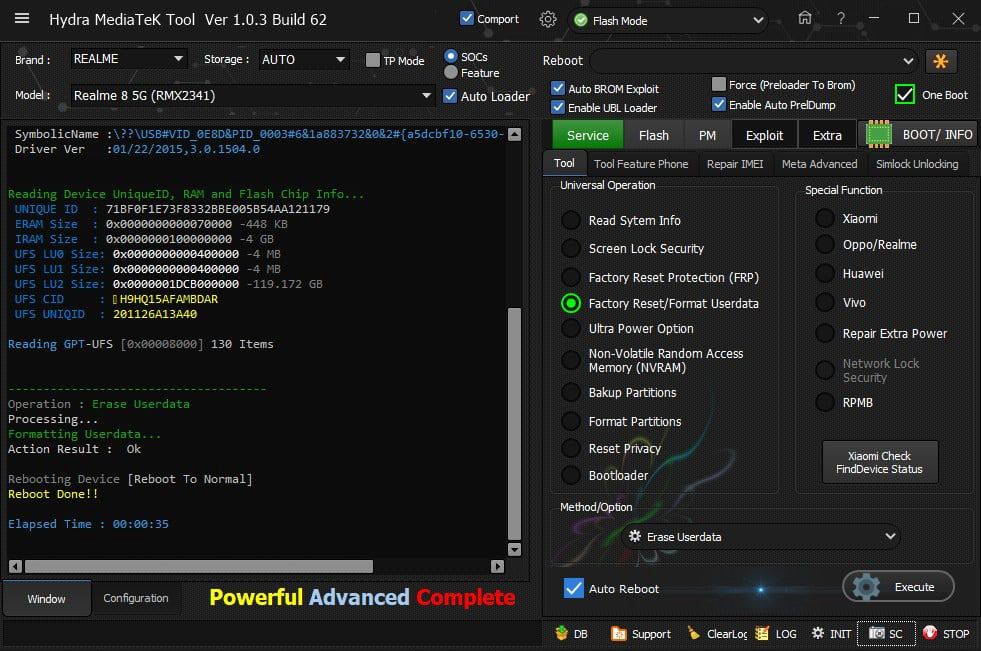981x651 pixels.
Task: Open the Repair IMEI tab
Action: (x=734, y=164)
